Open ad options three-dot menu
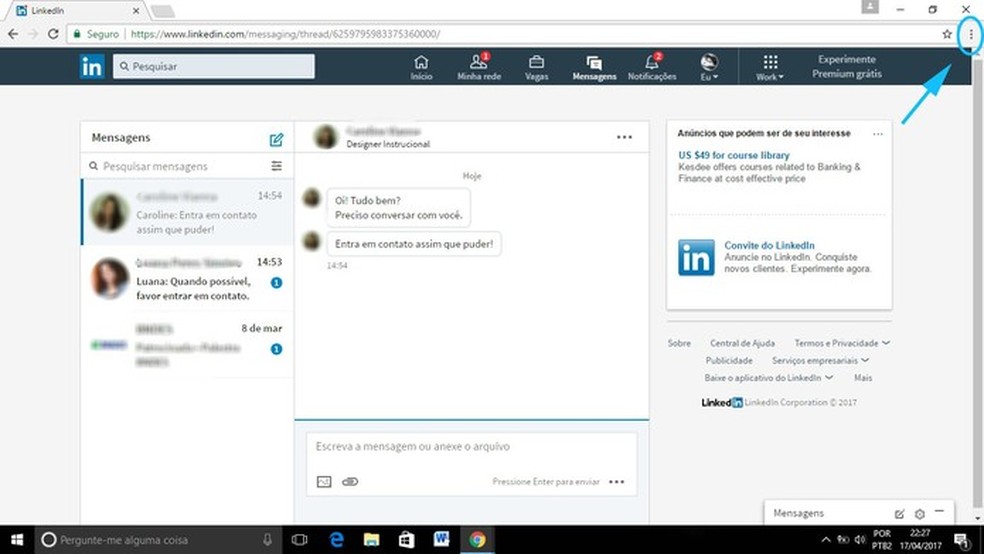 pyautogui.click(x=877, y=134)
